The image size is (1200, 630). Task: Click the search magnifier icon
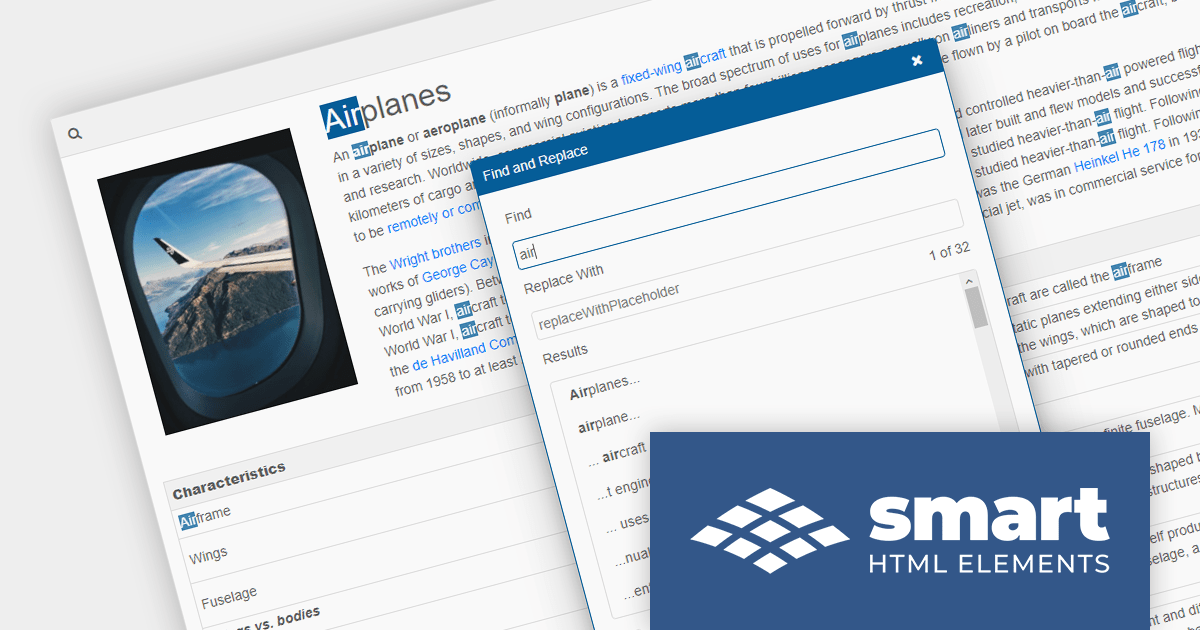75,134
